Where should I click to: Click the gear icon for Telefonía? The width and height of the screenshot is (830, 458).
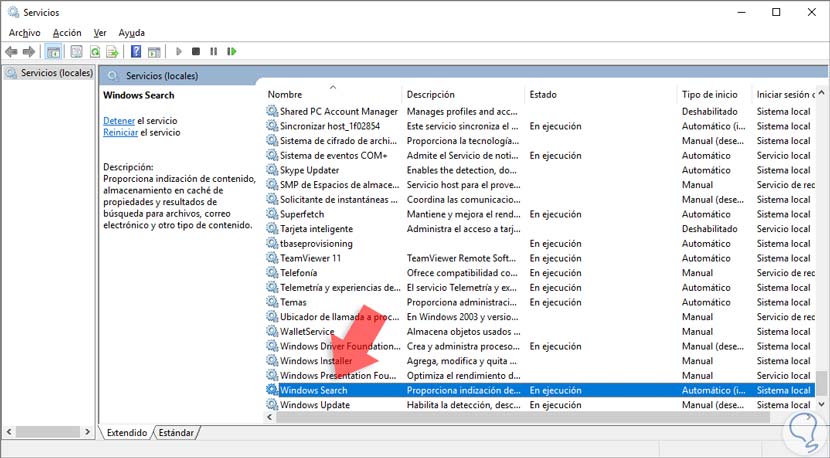[272, 273]
